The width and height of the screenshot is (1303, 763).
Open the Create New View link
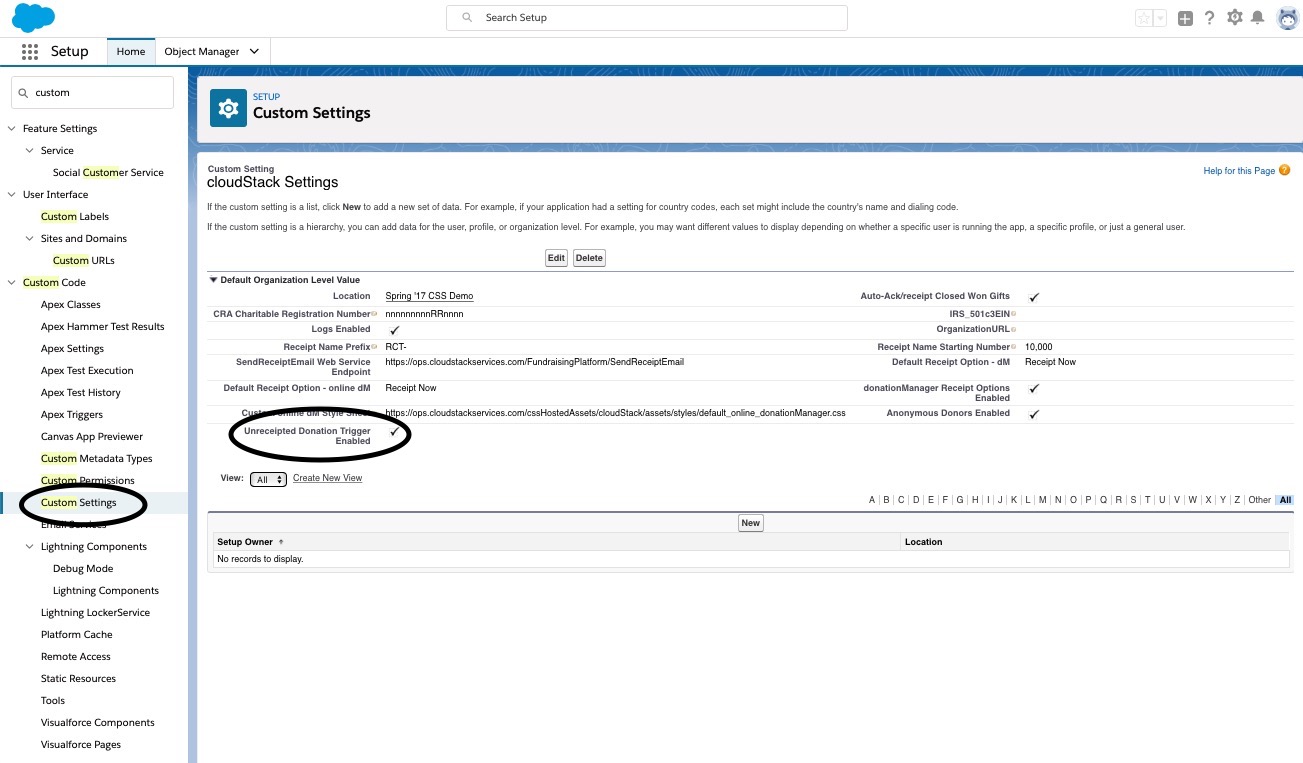(327, 478)
